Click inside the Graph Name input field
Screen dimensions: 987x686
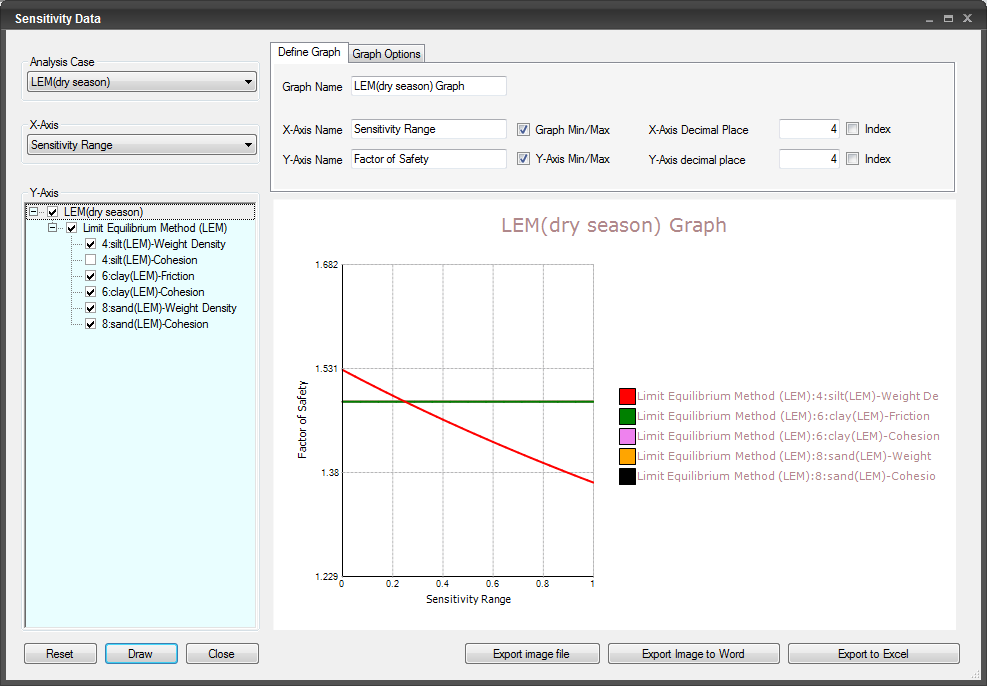(428, 86)
